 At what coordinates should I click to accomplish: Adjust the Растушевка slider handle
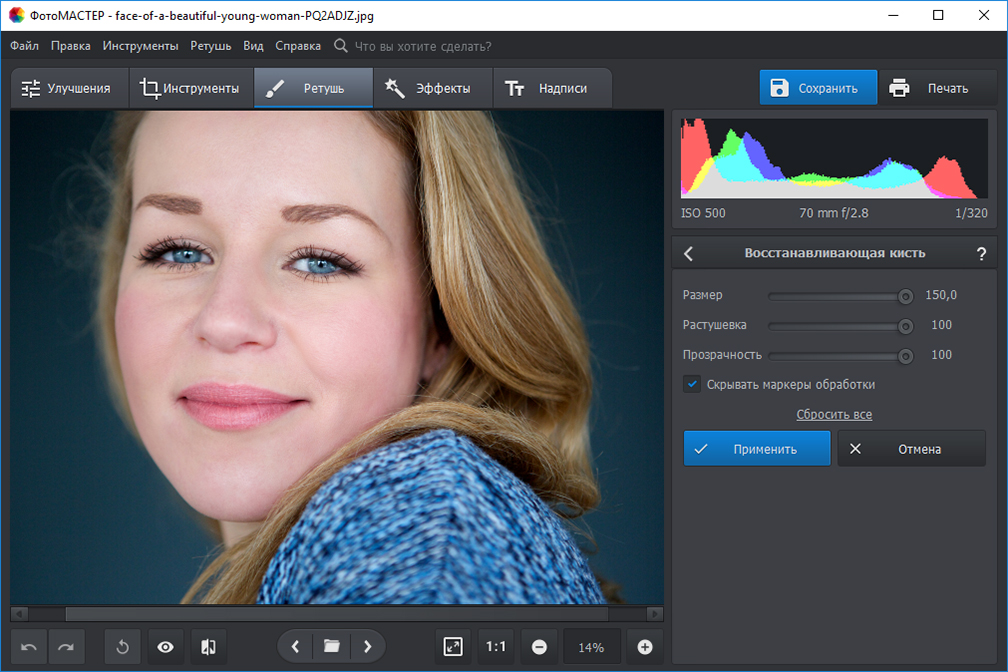(905, 326)
